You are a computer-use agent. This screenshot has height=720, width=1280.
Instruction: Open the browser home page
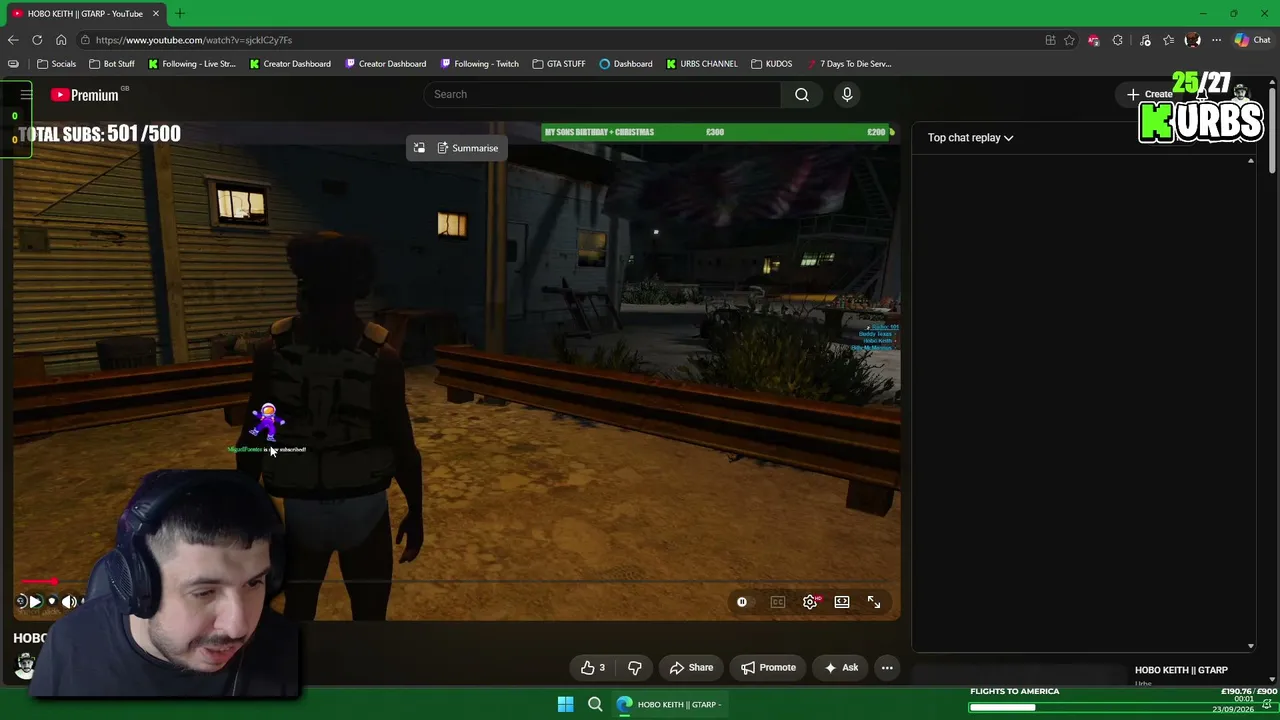click(x=61, y=40)
